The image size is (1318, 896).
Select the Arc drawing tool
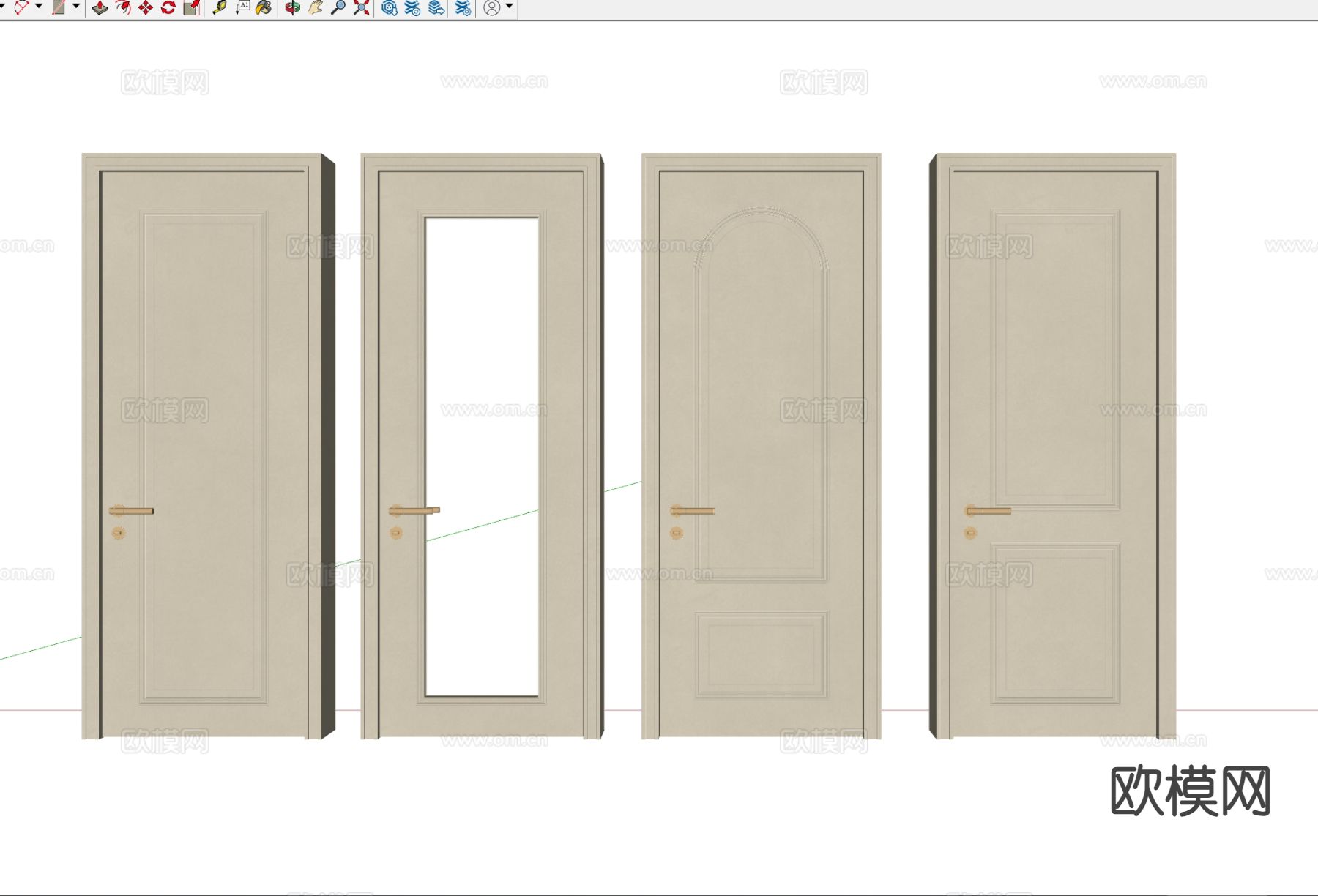21,7
